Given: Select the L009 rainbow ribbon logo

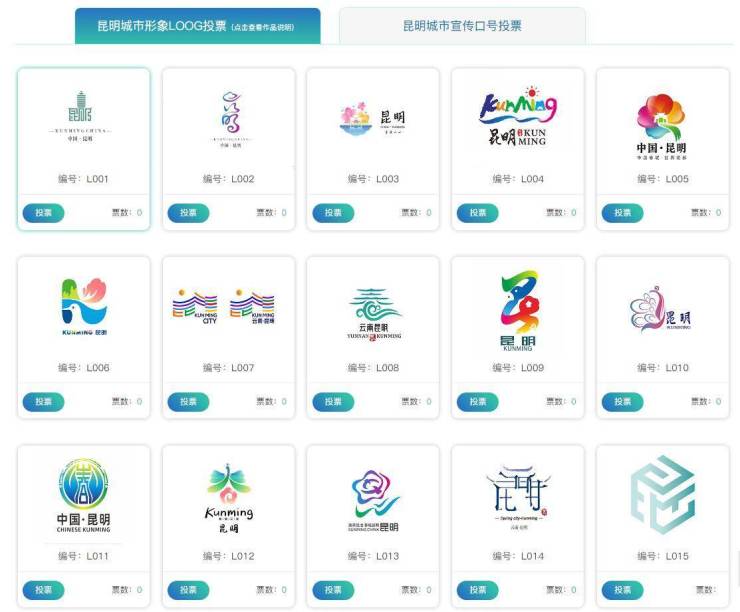Looking at the screenshot, I should click(x=518, y=310).
